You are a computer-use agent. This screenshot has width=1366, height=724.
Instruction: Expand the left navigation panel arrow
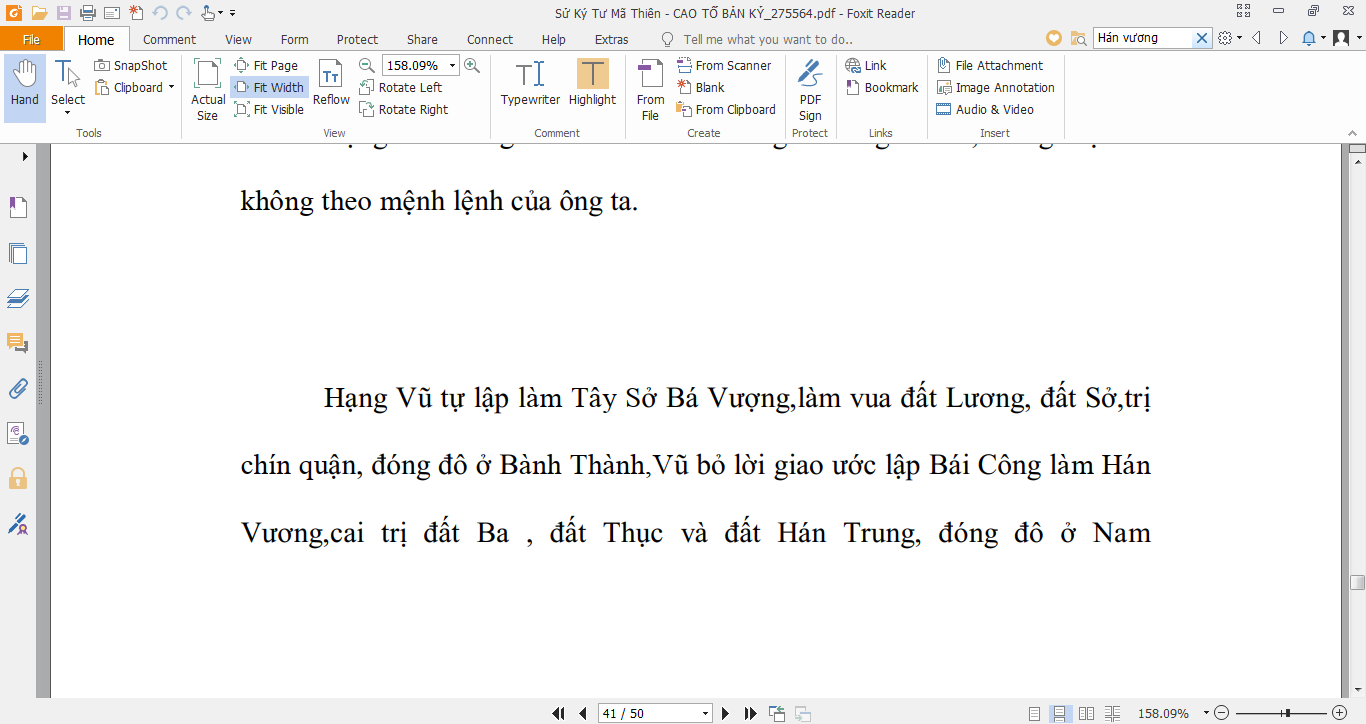coord(25,157)
